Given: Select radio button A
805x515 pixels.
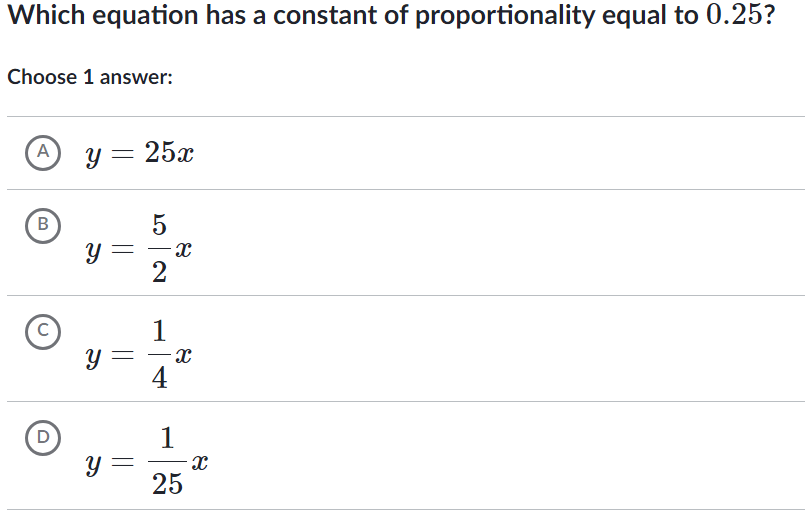Looking at the screenshot, I should (x=43, y=152).
